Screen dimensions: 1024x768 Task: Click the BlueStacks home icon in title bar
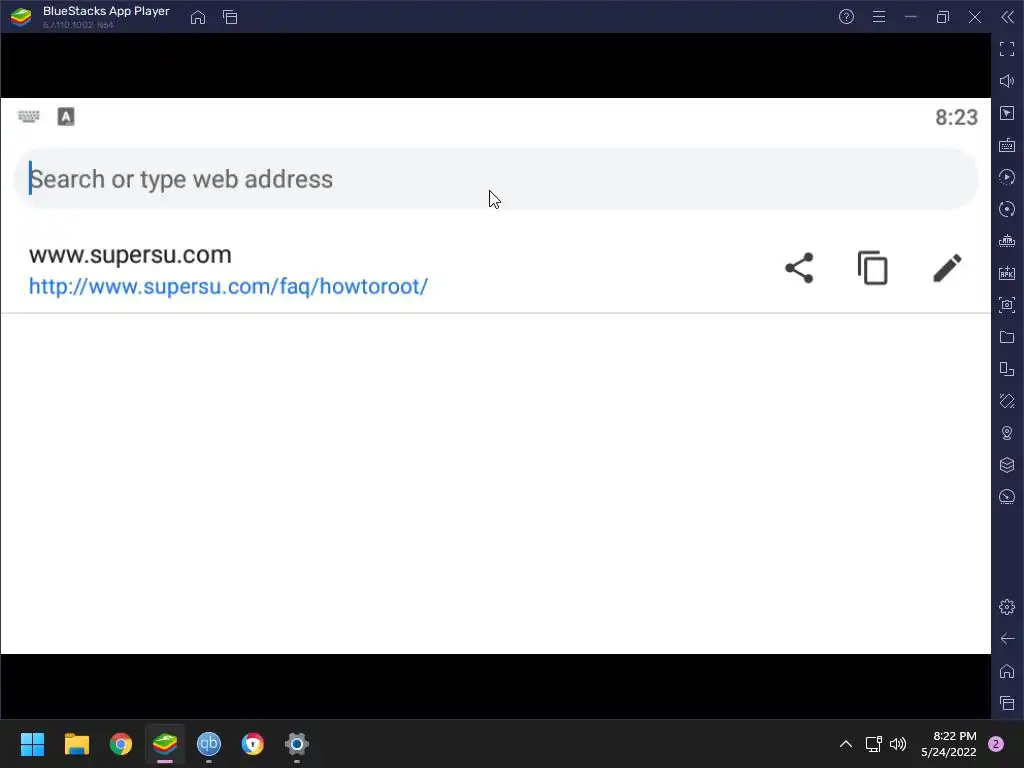click(x=198, y=18)
